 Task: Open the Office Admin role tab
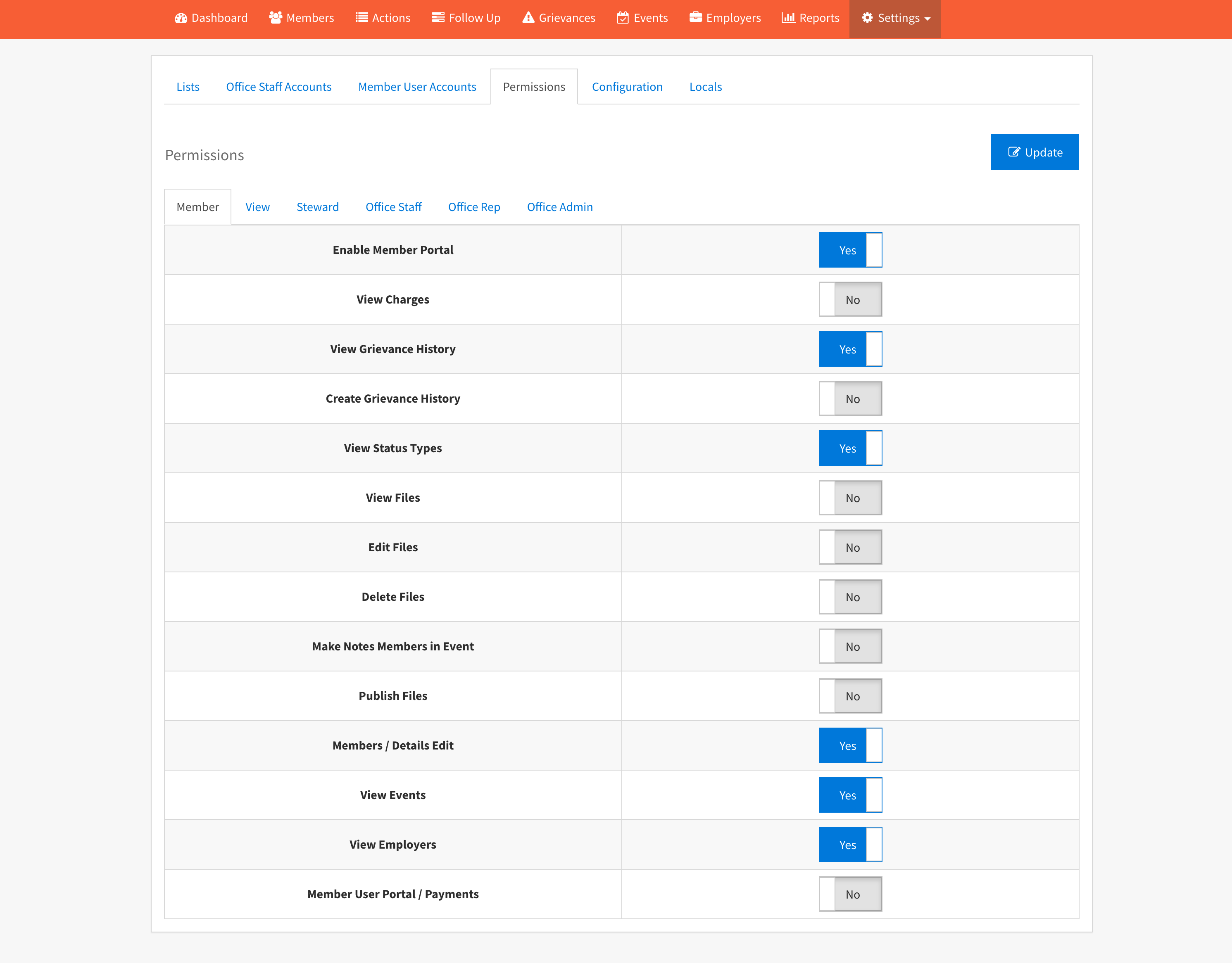click(x=559, y=207)
